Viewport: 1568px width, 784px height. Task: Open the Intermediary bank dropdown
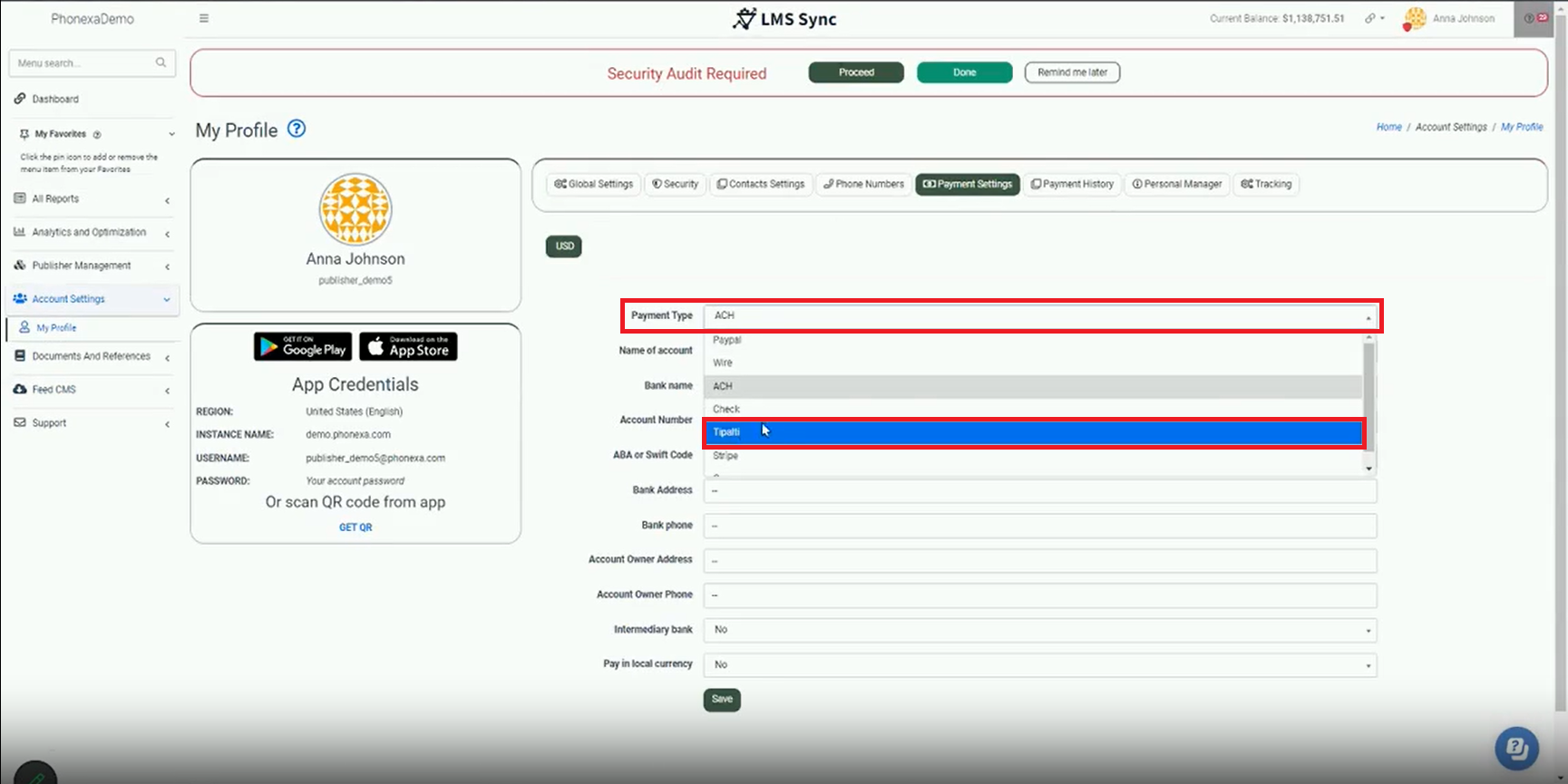coord(1039,630)
